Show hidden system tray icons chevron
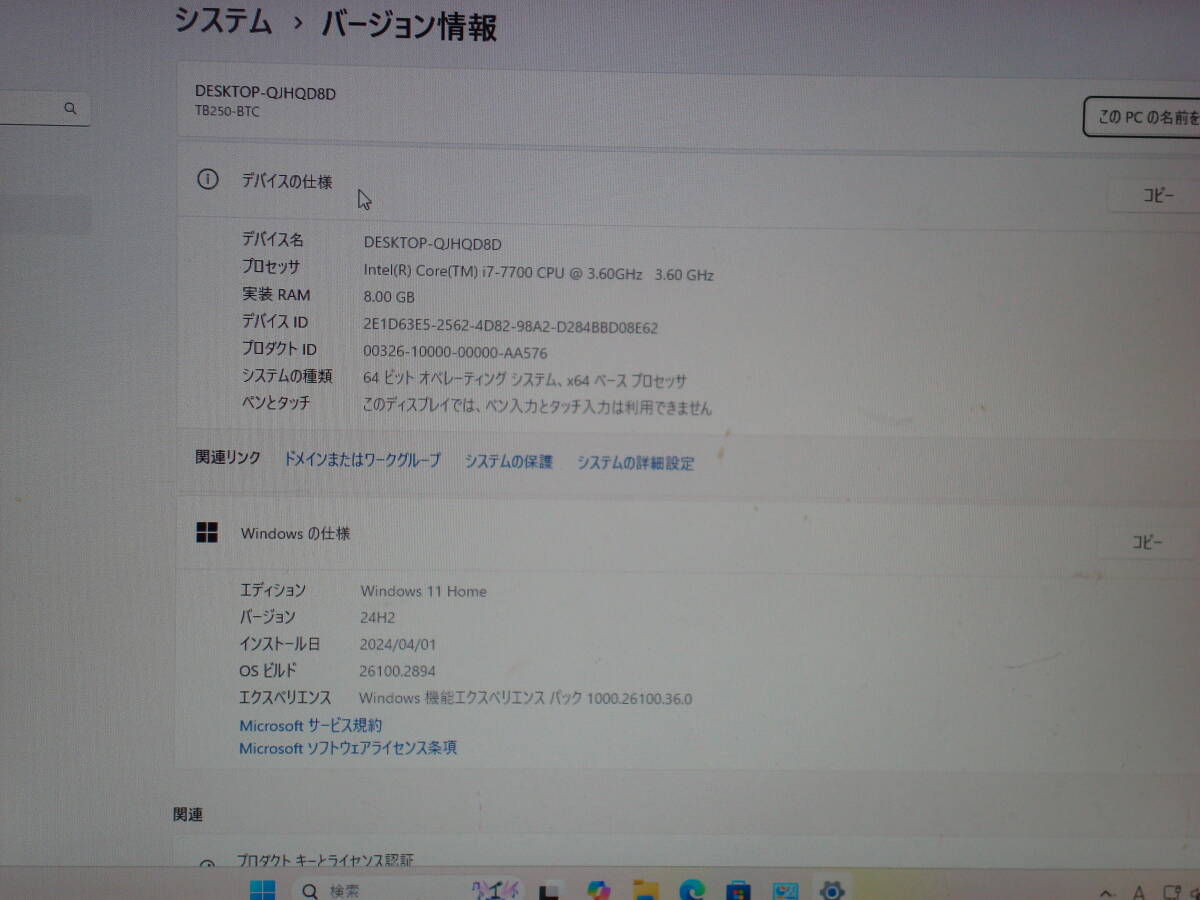Viewport: 1200px width, 900px height. pyautogui.click(x=1106, y=892)
